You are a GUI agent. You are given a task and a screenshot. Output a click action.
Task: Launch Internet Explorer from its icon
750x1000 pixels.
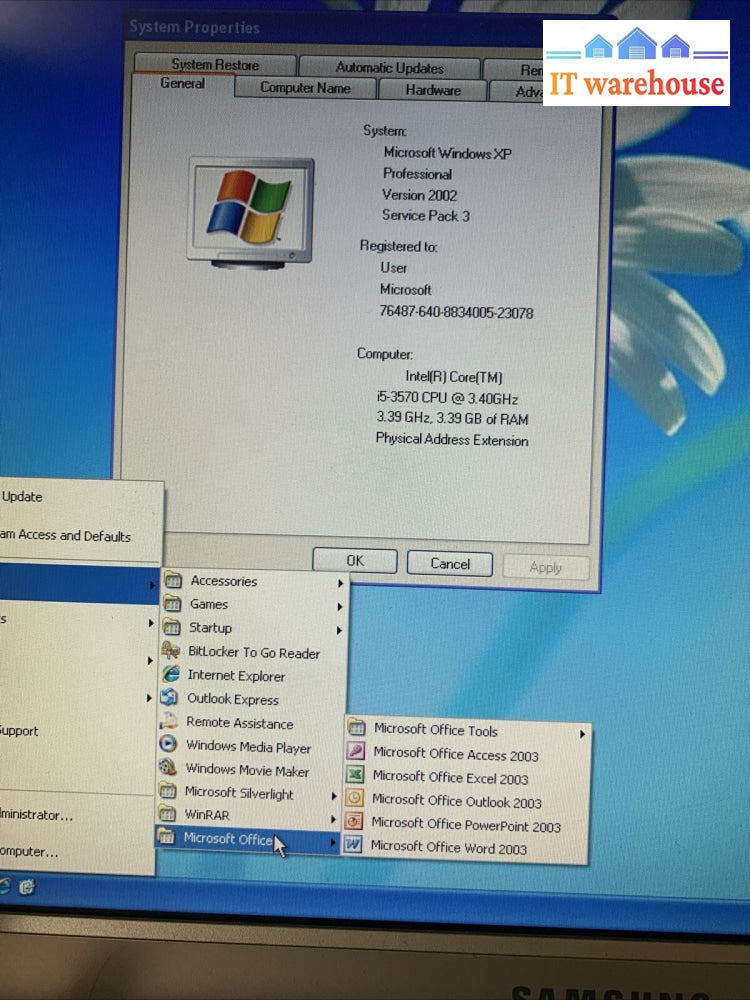171,674
